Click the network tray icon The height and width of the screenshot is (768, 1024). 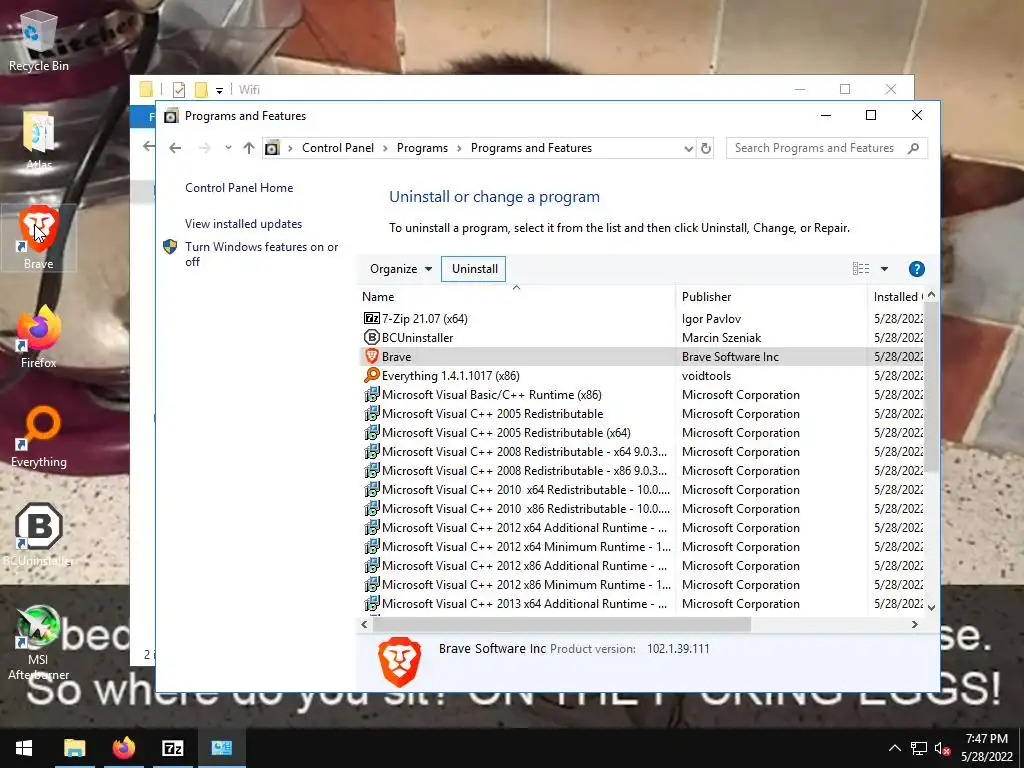[x=919, y=748]
